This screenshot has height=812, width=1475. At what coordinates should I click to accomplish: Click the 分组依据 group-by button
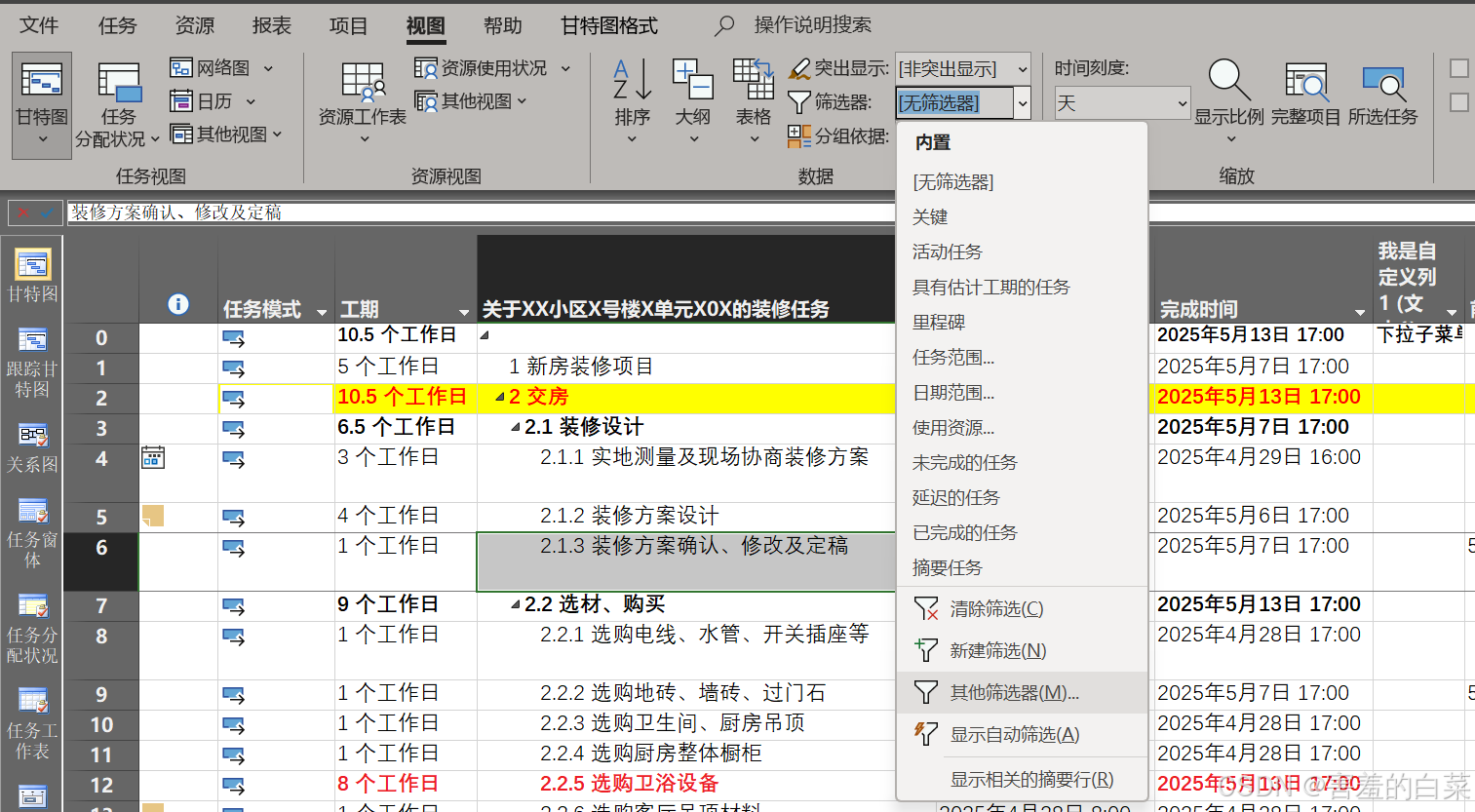coord(838,135)
